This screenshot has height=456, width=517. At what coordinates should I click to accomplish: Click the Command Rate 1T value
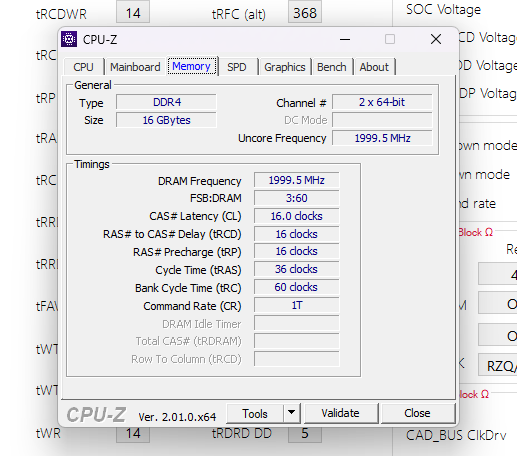point(296,305)
